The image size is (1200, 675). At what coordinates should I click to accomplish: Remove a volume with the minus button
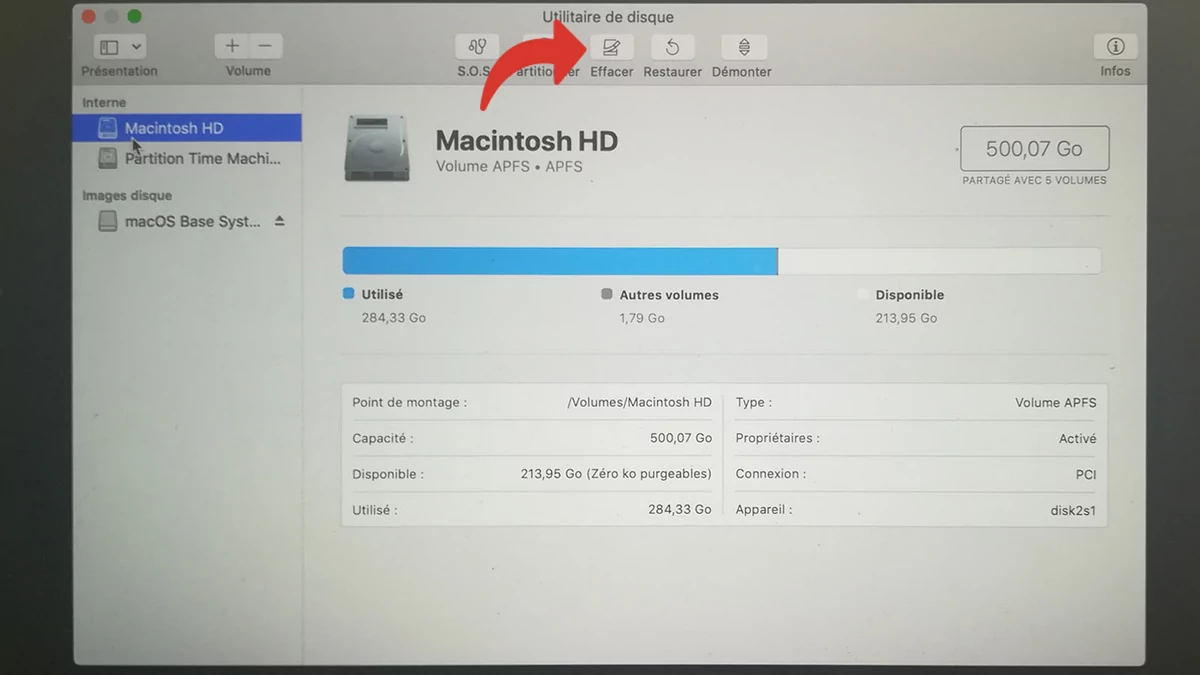tap(265, 46)
